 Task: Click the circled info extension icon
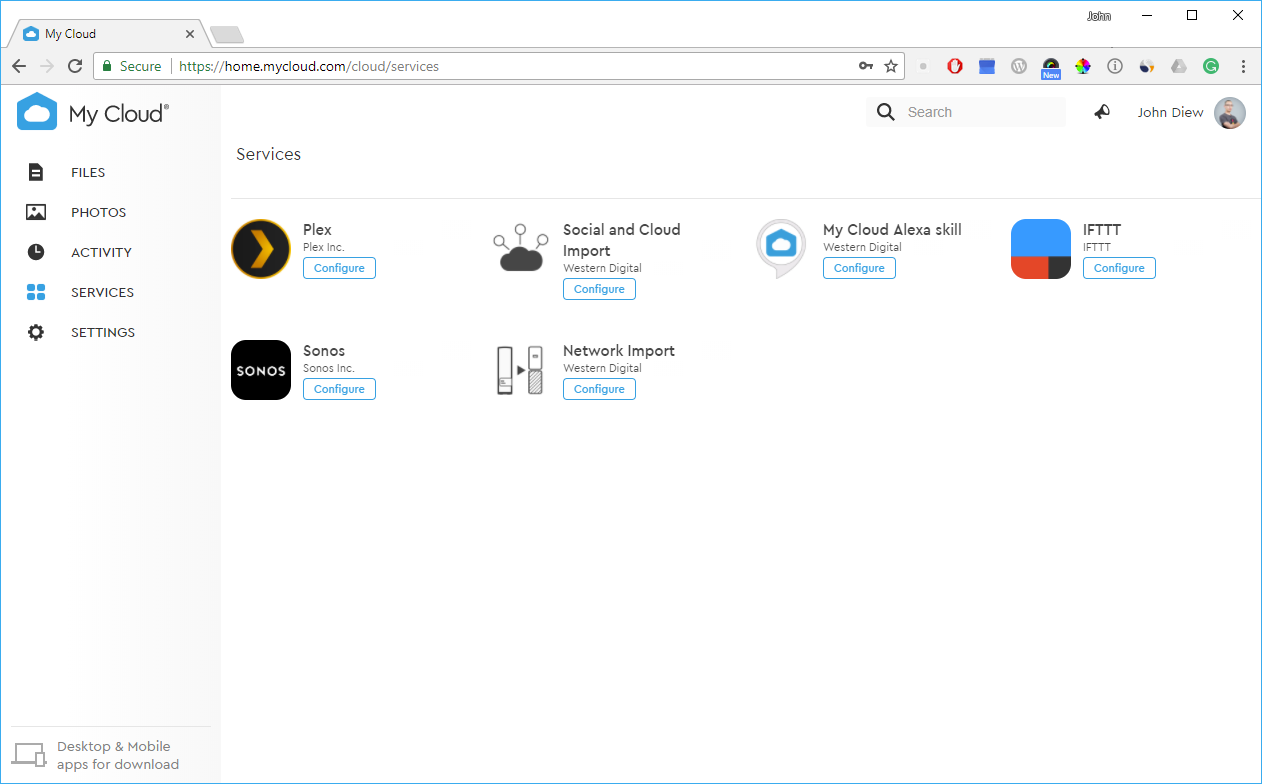pyautogui.click(x=1115, y=66)
